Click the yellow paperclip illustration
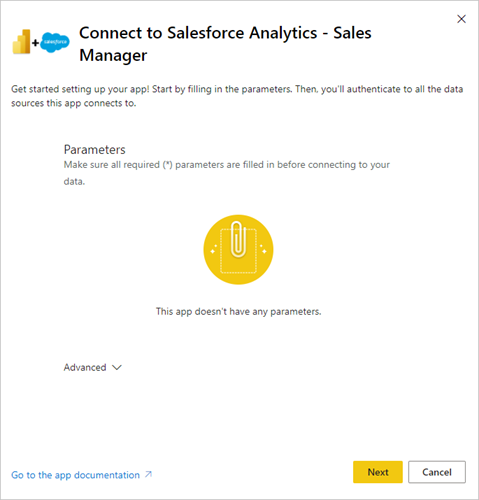This screenshot has height=500, width=479. click(x=238, y=249)
